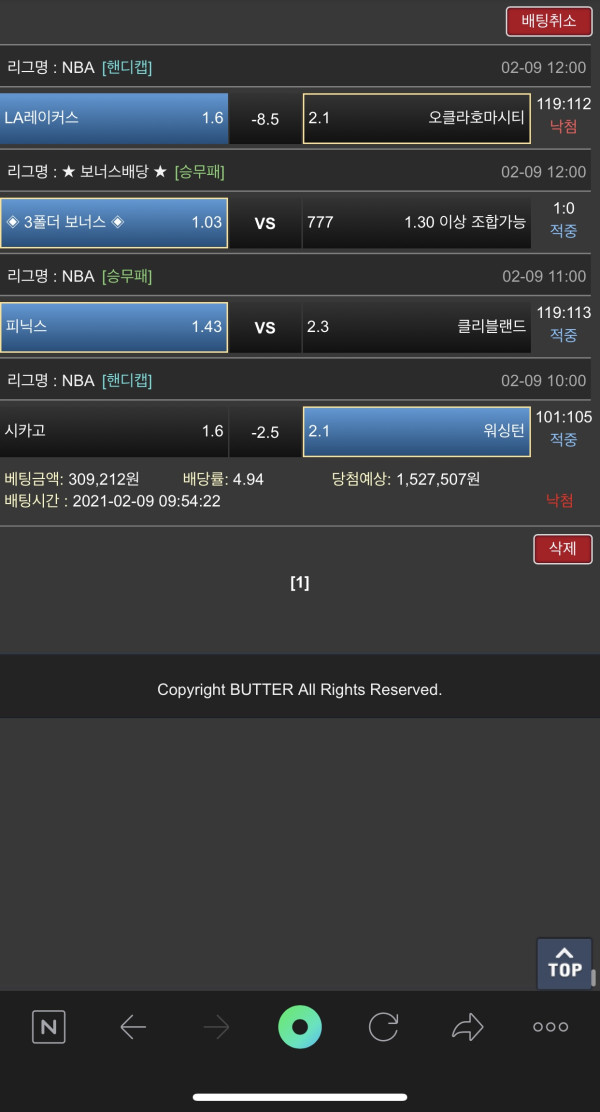Select the 피닉스 1.43 bet cell
The width and height of the screenshot is (600, 1112).
[x=113, y=327]
